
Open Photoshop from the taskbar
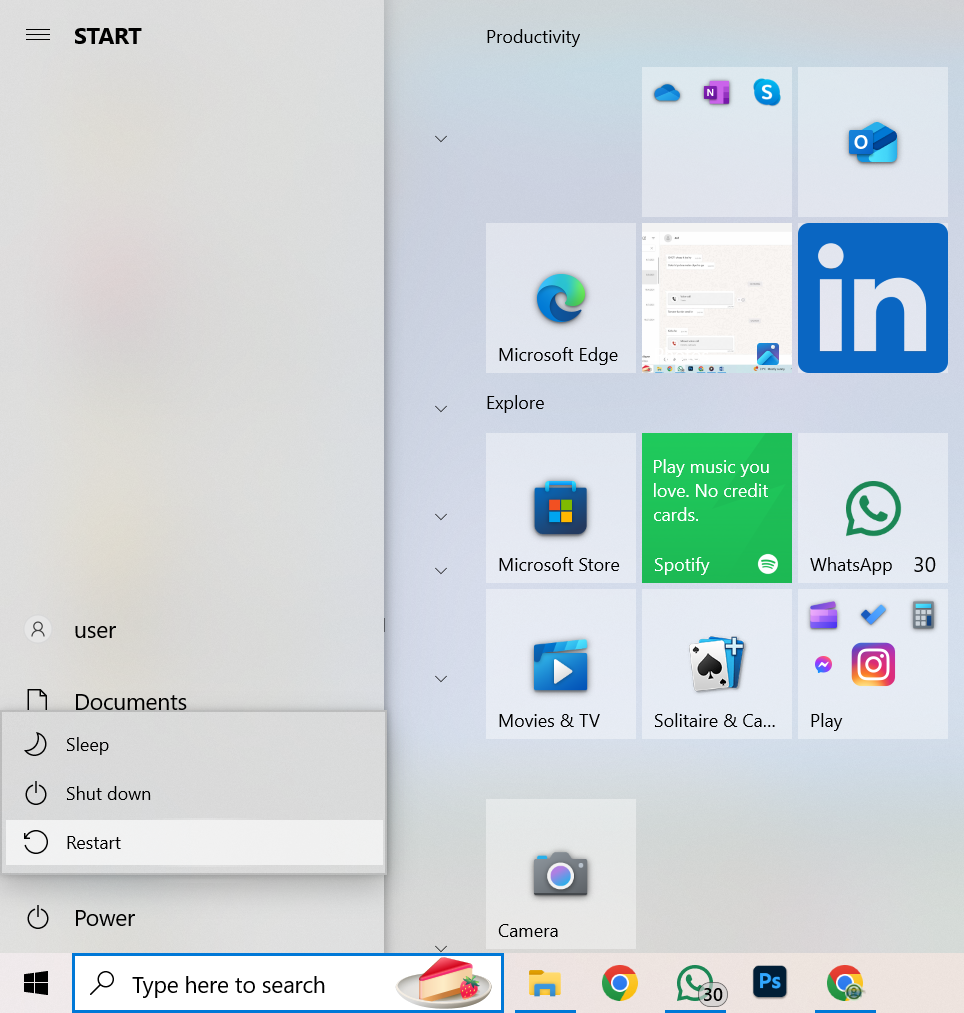click(x=770, y=983)
